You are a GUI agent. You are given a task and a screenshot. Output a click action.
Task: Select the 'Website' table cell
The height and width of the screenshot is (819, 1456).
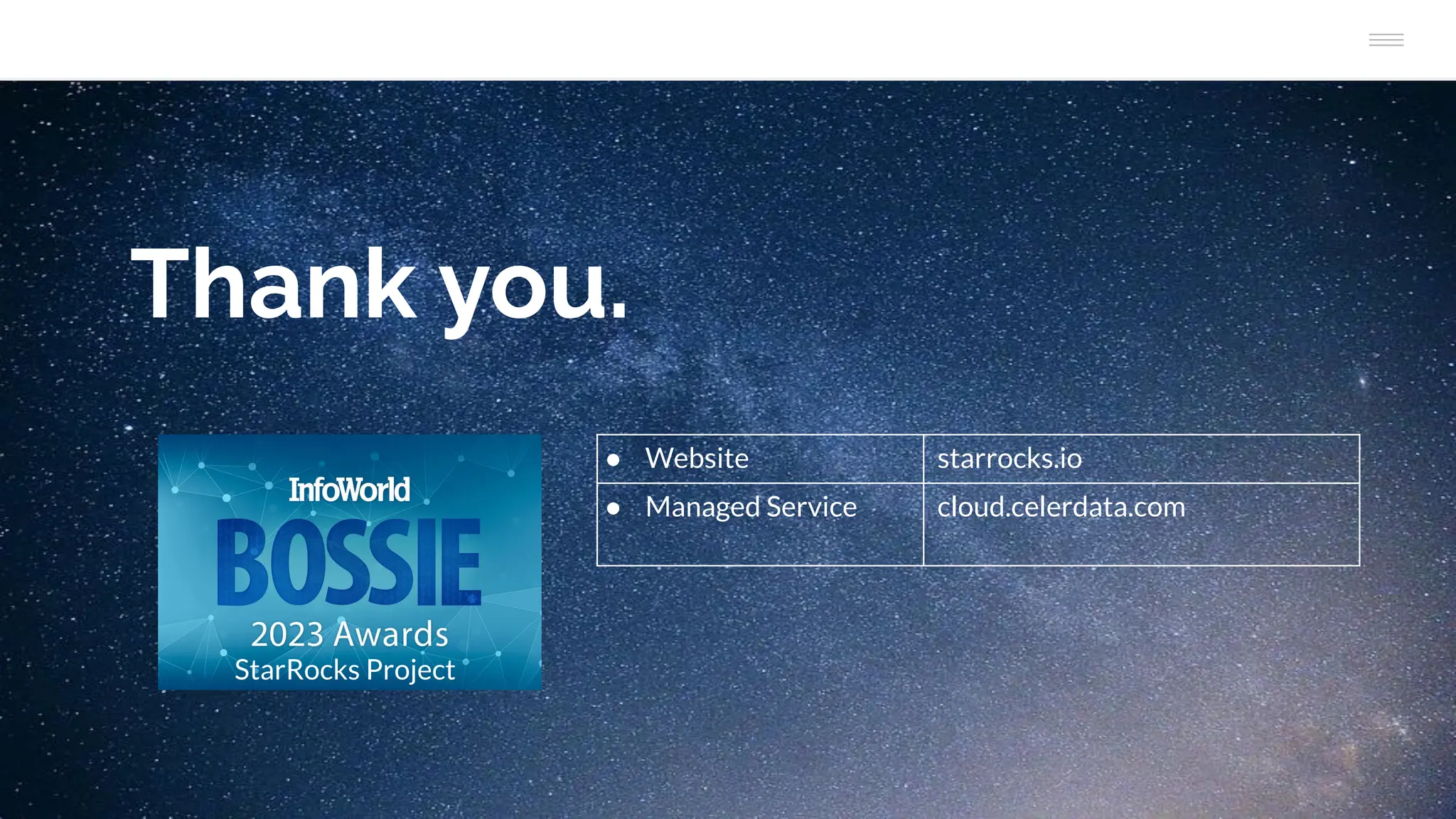point(760,459)
